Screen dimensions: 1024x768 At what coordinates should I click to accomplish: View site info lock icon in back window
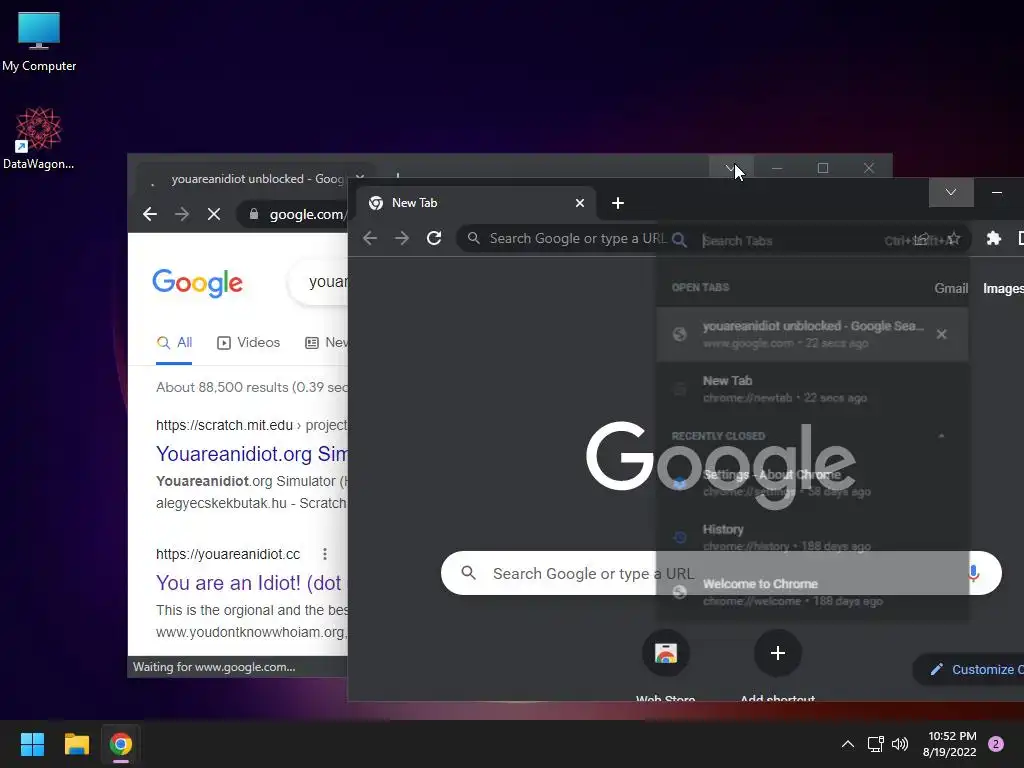point(254,214)
